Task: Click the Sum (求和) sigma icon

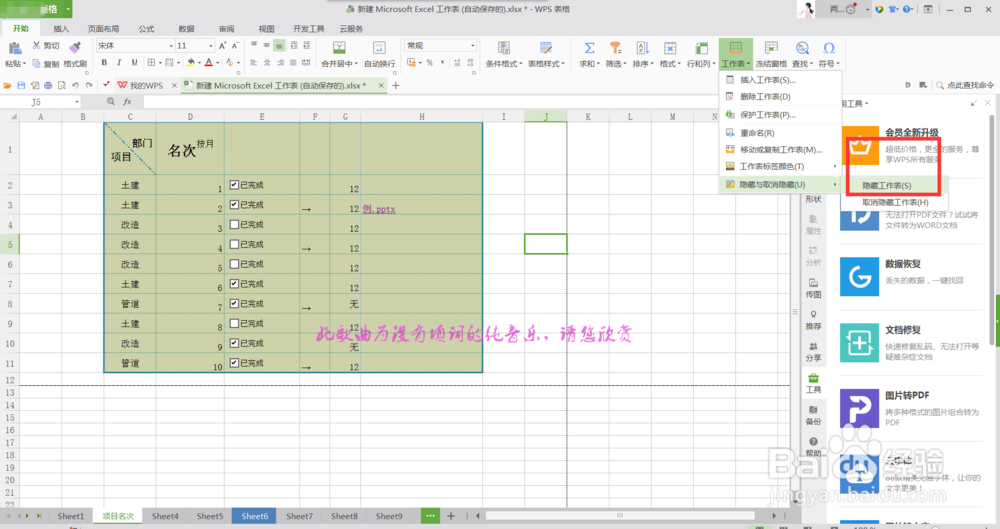Action: tap(589, 48)
